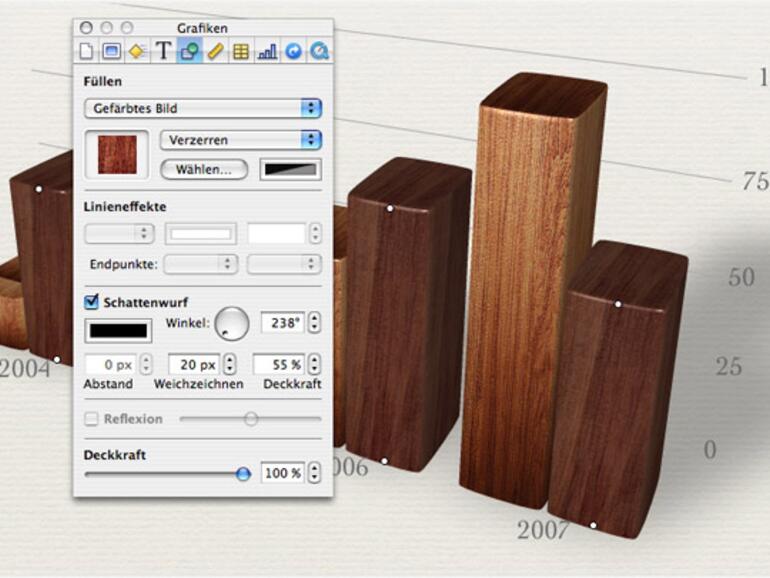Close the Grafiken inspector window
Viewport: 770px width, 578px height.
86,28
